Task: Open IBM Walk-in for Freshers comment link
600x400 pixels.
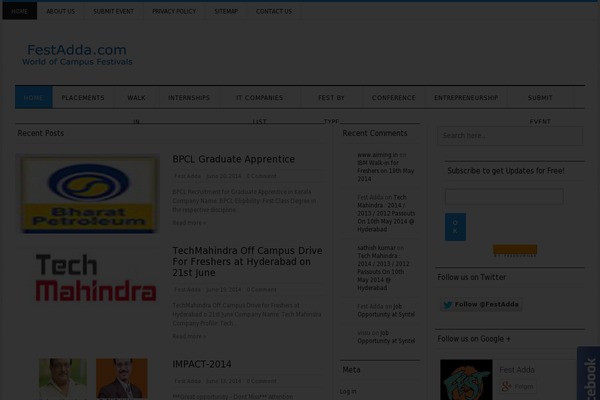Action: tap(386, 171)
